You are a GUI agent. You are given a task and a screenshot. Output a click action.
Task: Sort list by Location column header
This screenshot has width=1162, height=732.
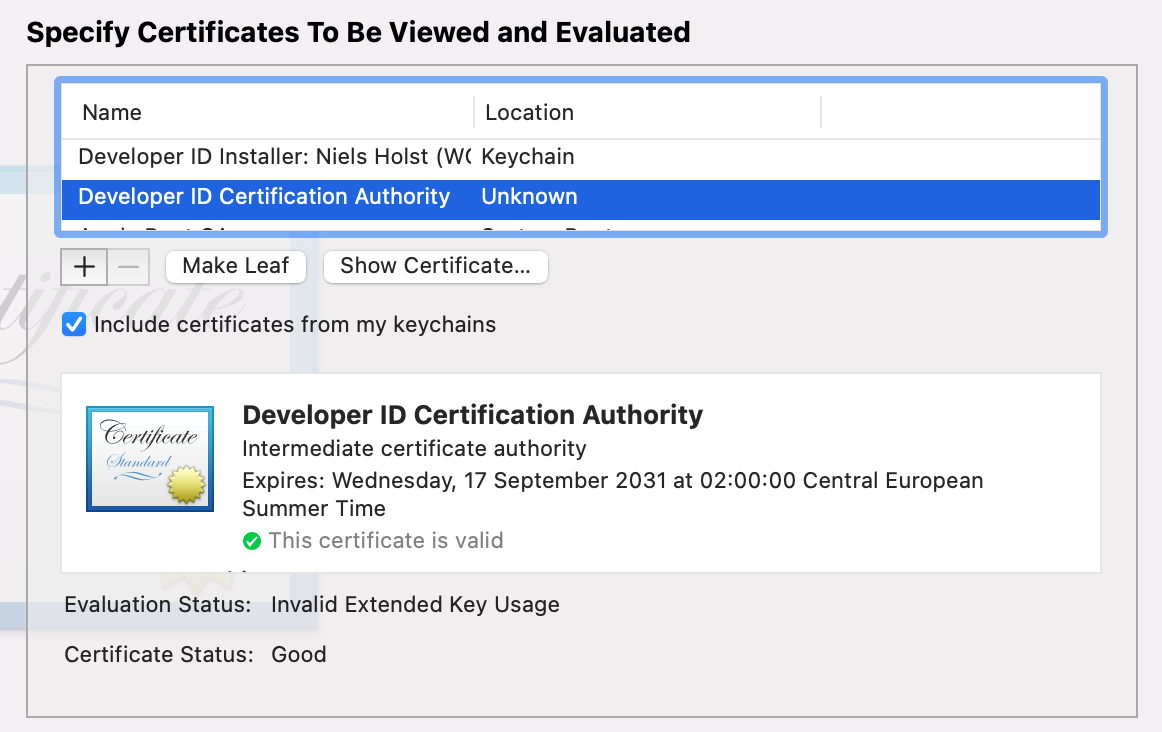tap(529, 113)
